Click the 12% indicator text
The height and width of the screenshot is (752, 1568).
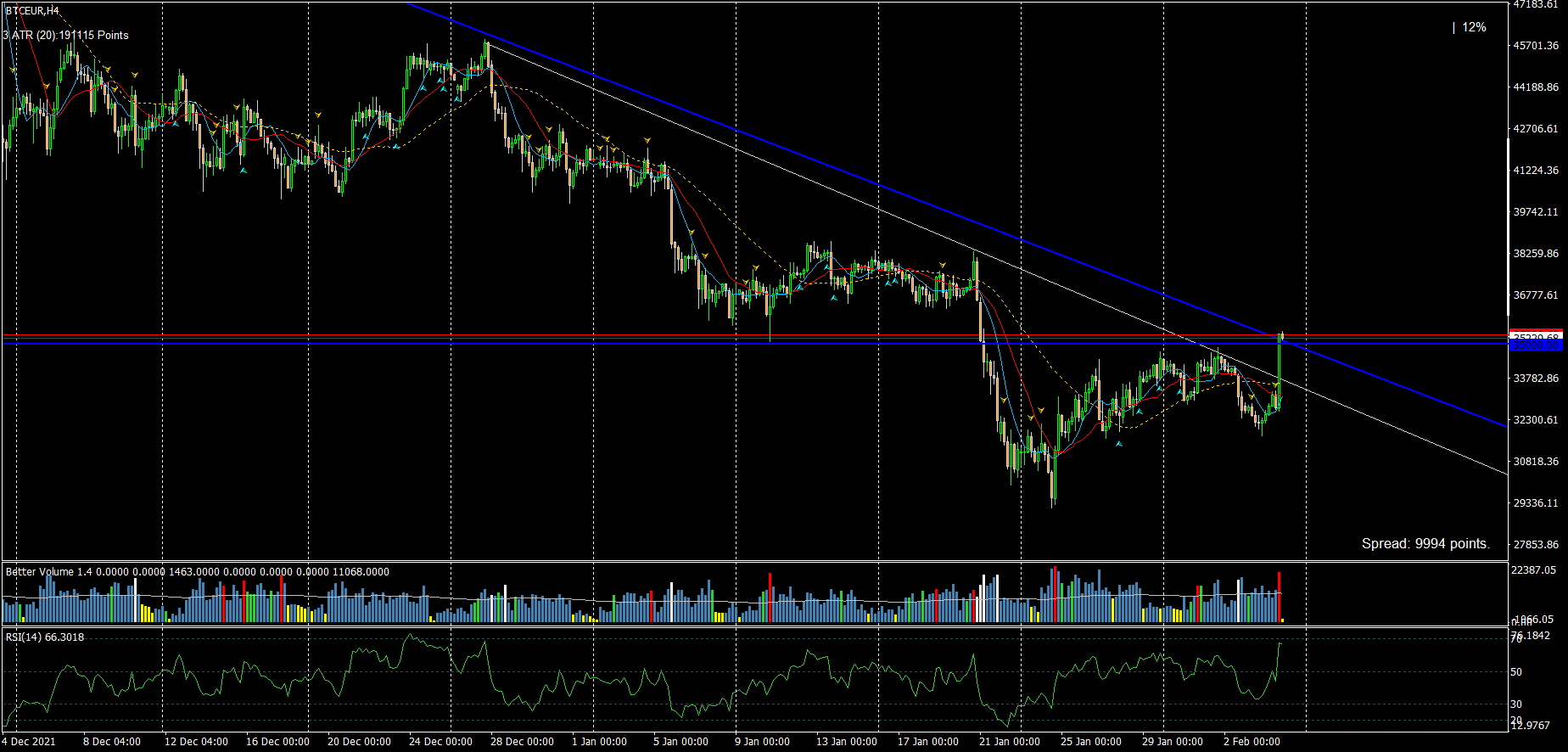tap(1474, 27)
